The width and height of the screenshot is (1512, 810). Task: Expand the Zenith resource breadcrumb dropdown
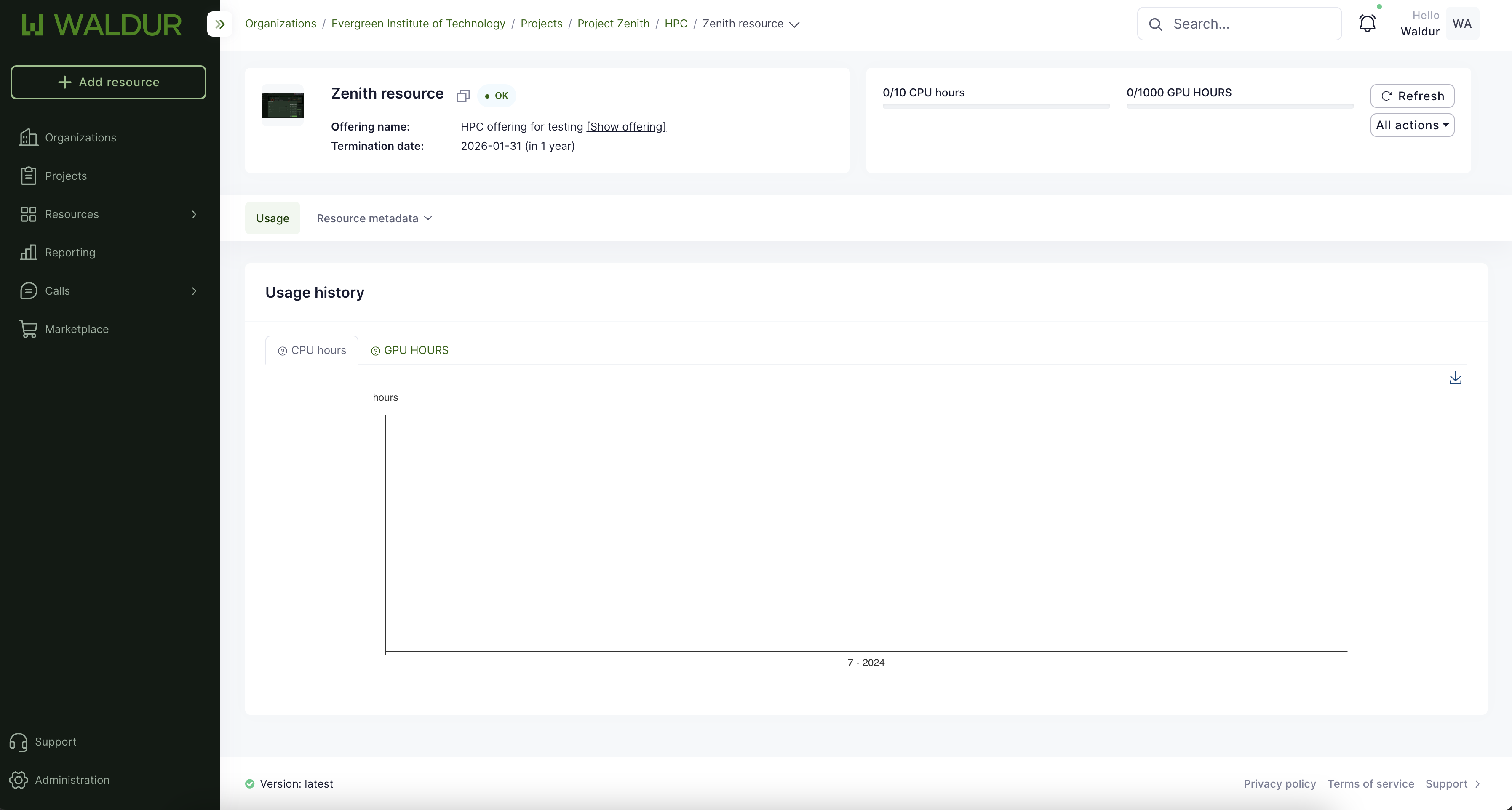point(794,25)
